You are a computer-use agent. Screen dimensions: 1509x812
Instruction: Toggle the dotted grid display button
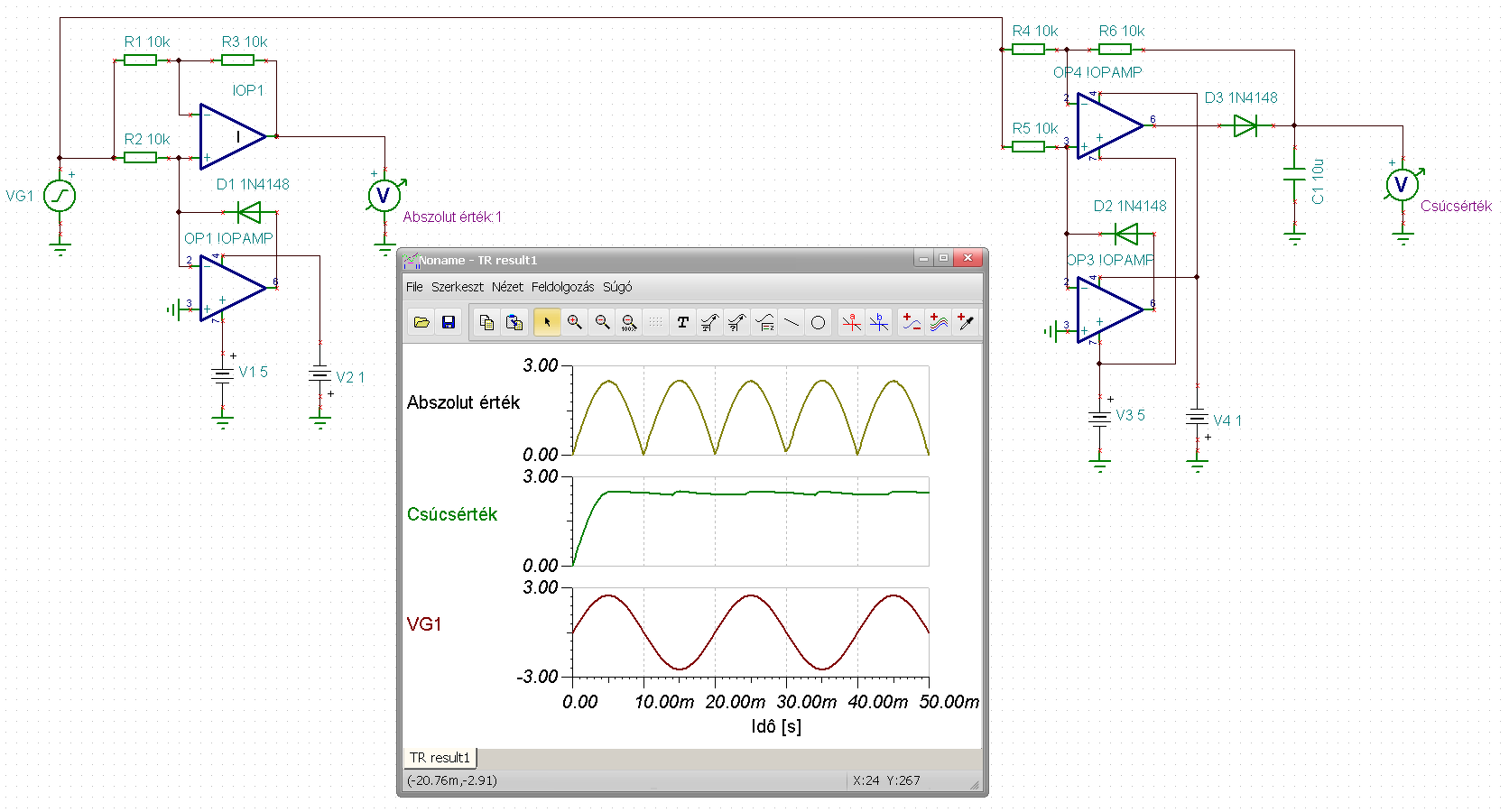pos(655,322)
